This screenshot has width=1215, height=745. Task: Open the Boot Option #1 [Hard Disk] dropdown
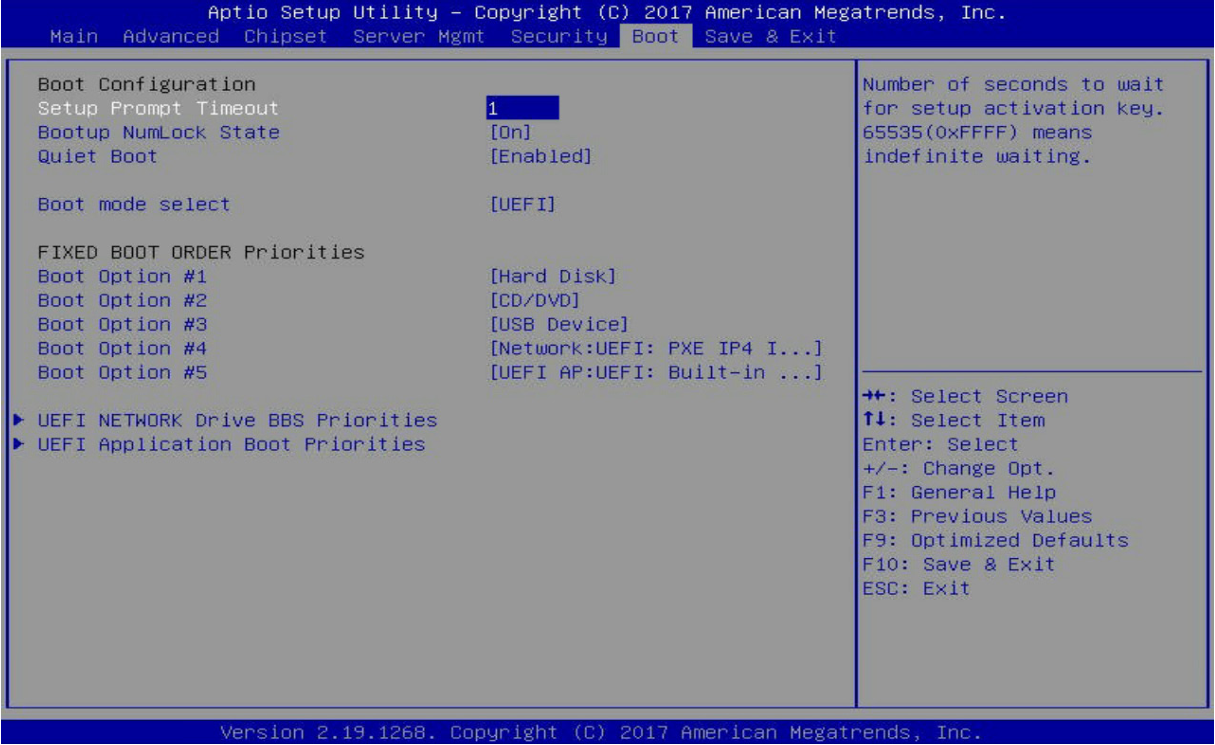point(552,276)
